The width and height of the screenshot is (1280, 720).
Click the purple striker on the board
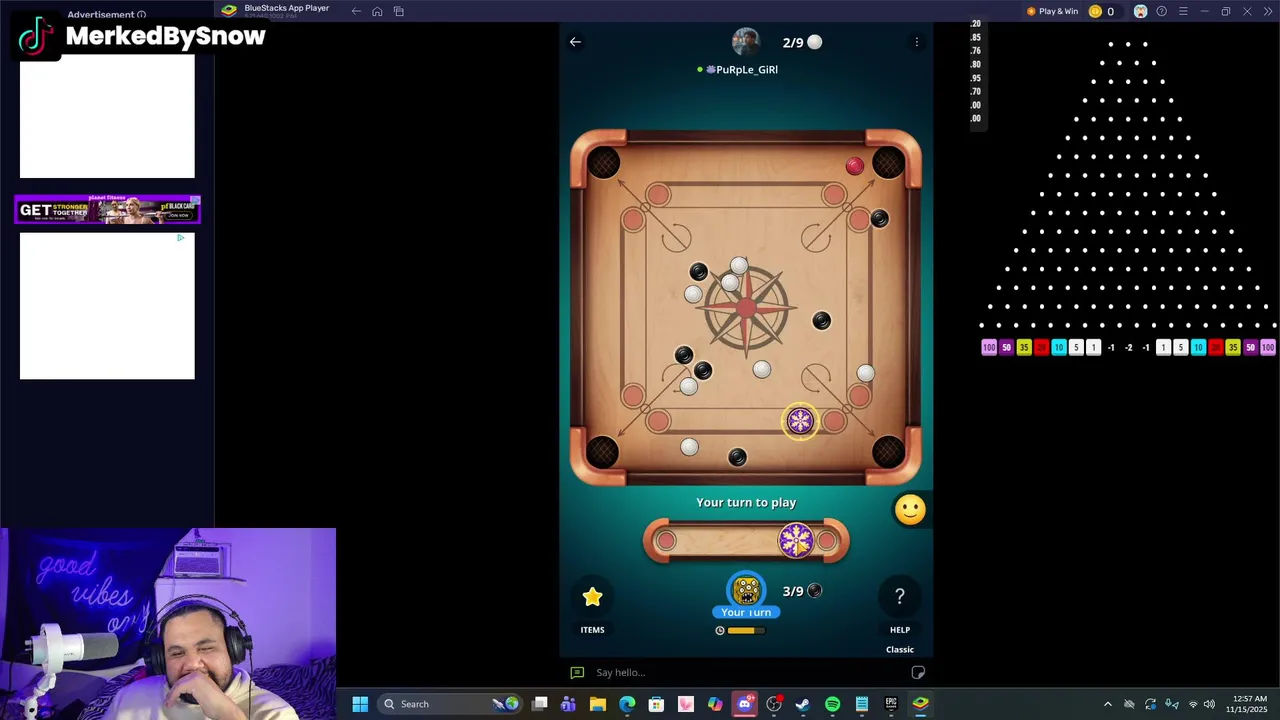[x=800, y=422]
